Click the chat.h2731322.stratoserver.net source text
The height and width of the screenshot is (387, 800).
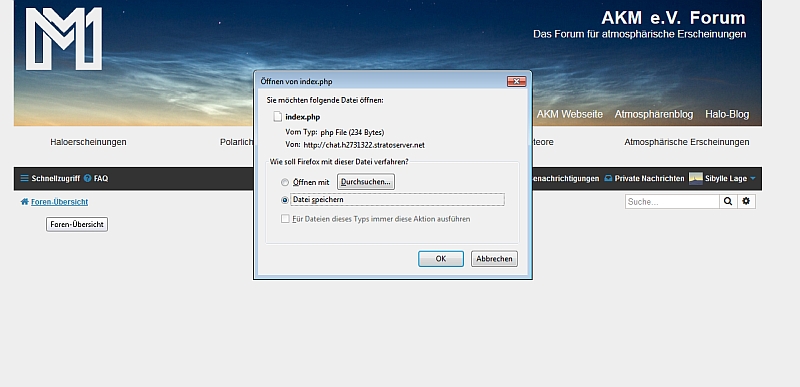point(364,145)
